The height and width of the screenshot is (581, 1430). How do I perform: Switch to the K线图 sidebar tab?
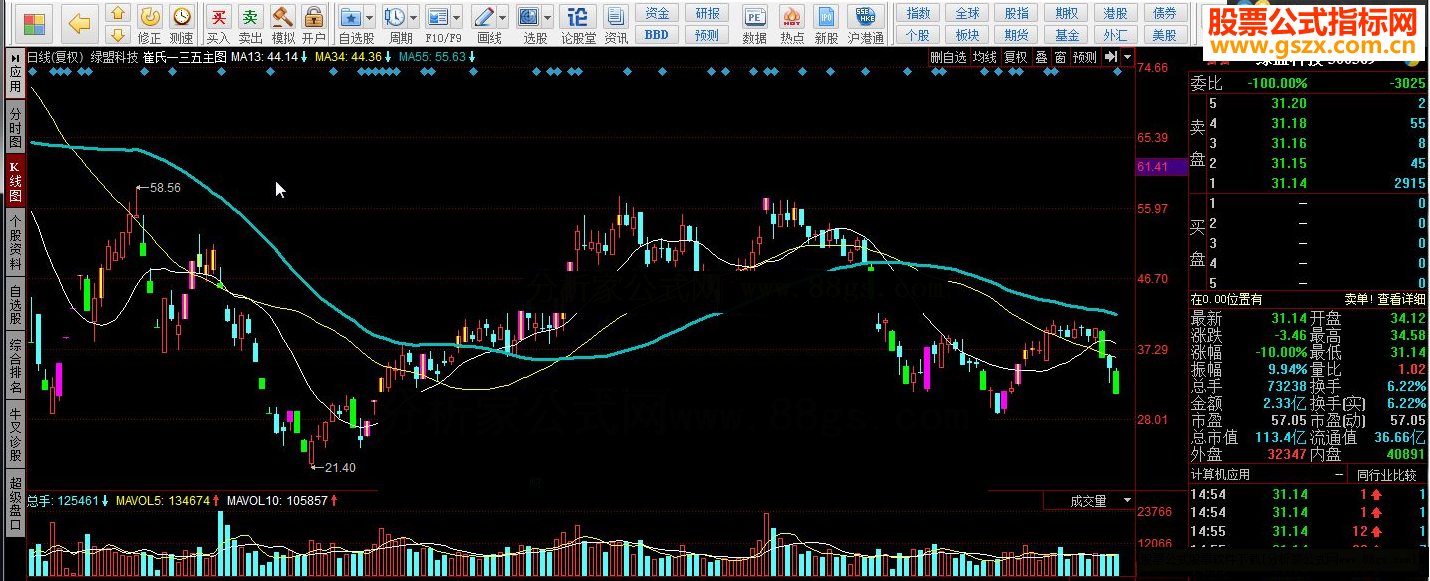pos(15,181)
